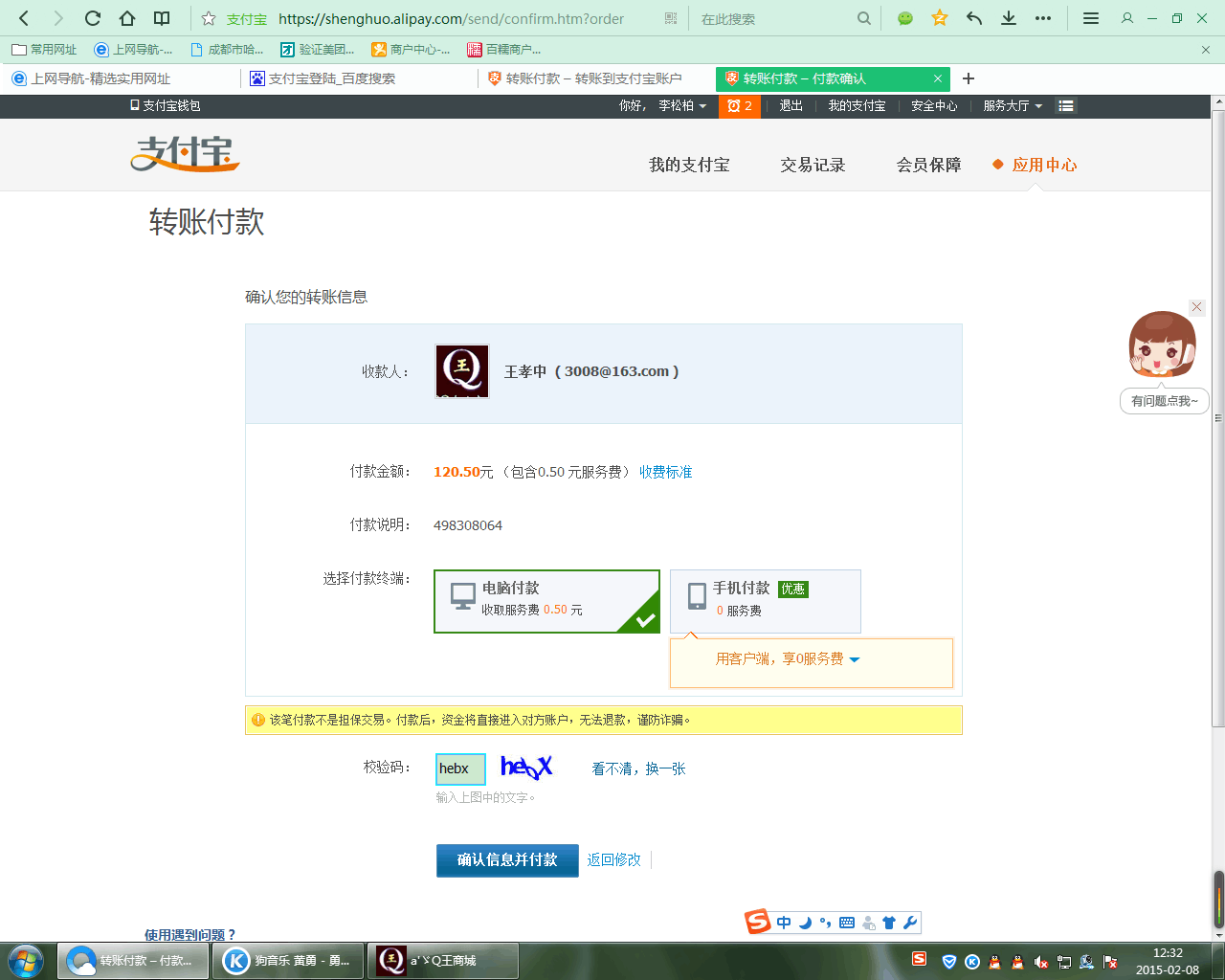
Task: Select 电脑付款 payment terminal option
Action: click(546, 601)
